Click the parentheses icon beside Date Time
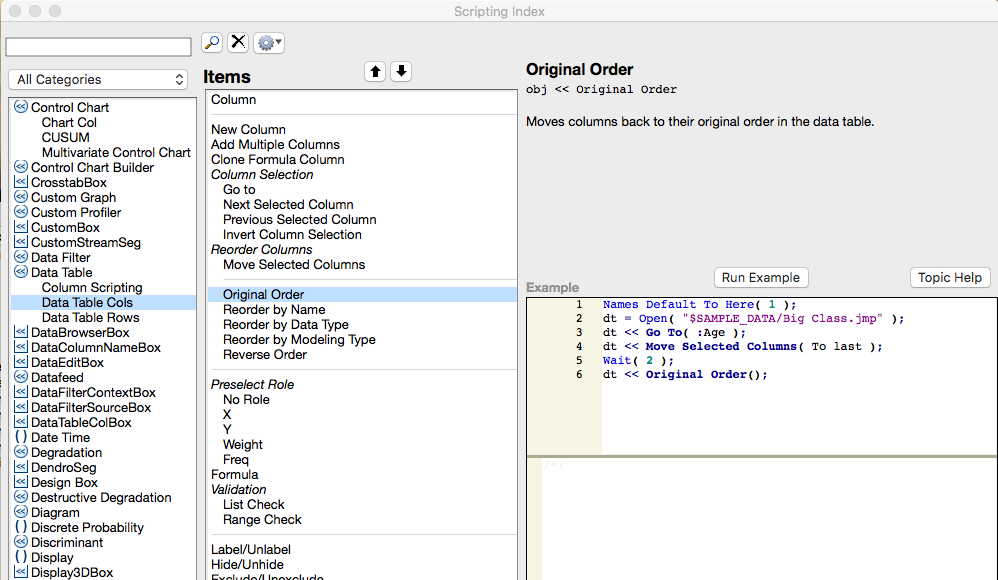This screenshot has height=580, width=998. click(x=21, y=437)
